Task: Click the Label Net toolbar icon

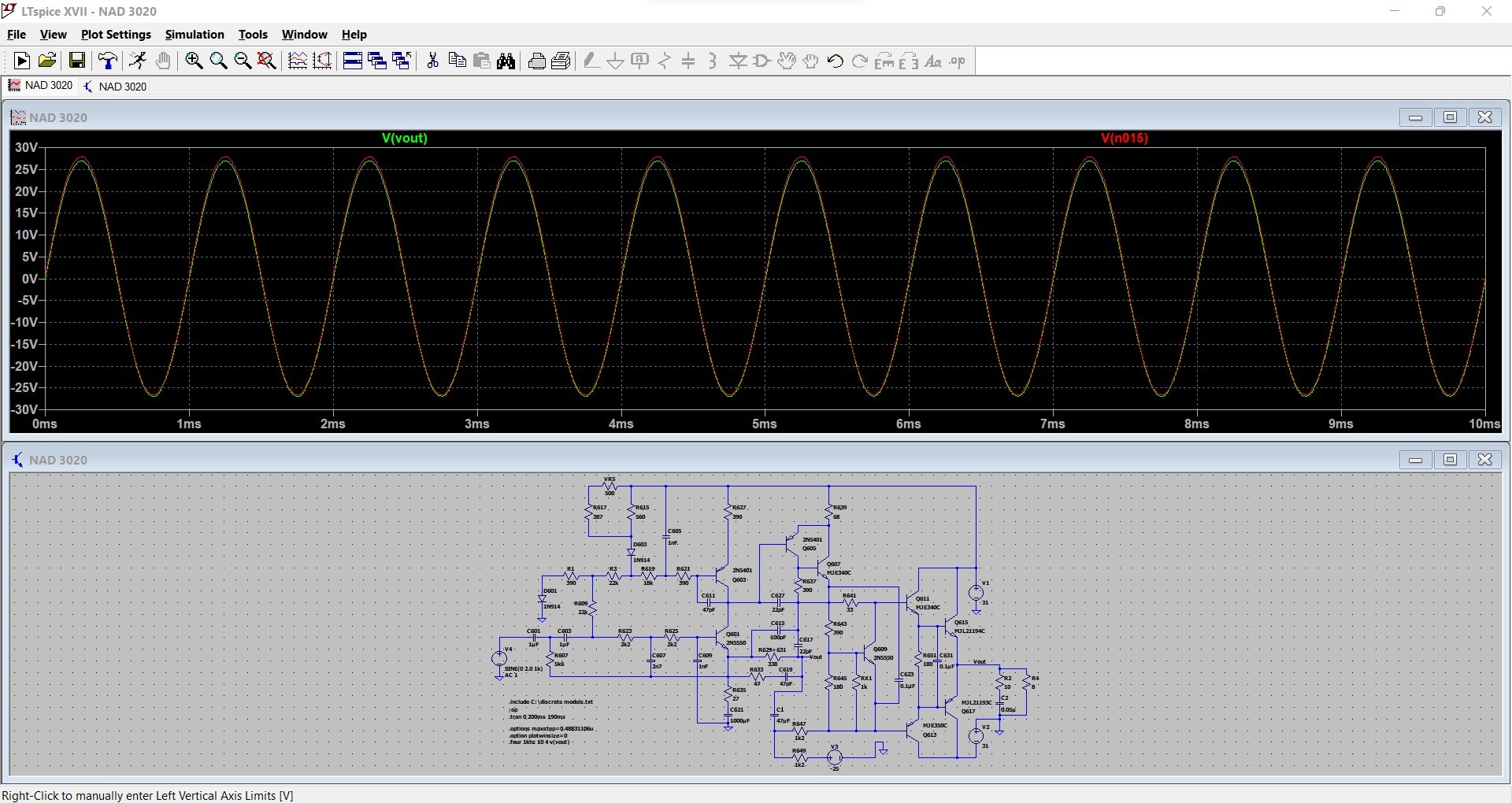Action: click(x=640, y=61)
